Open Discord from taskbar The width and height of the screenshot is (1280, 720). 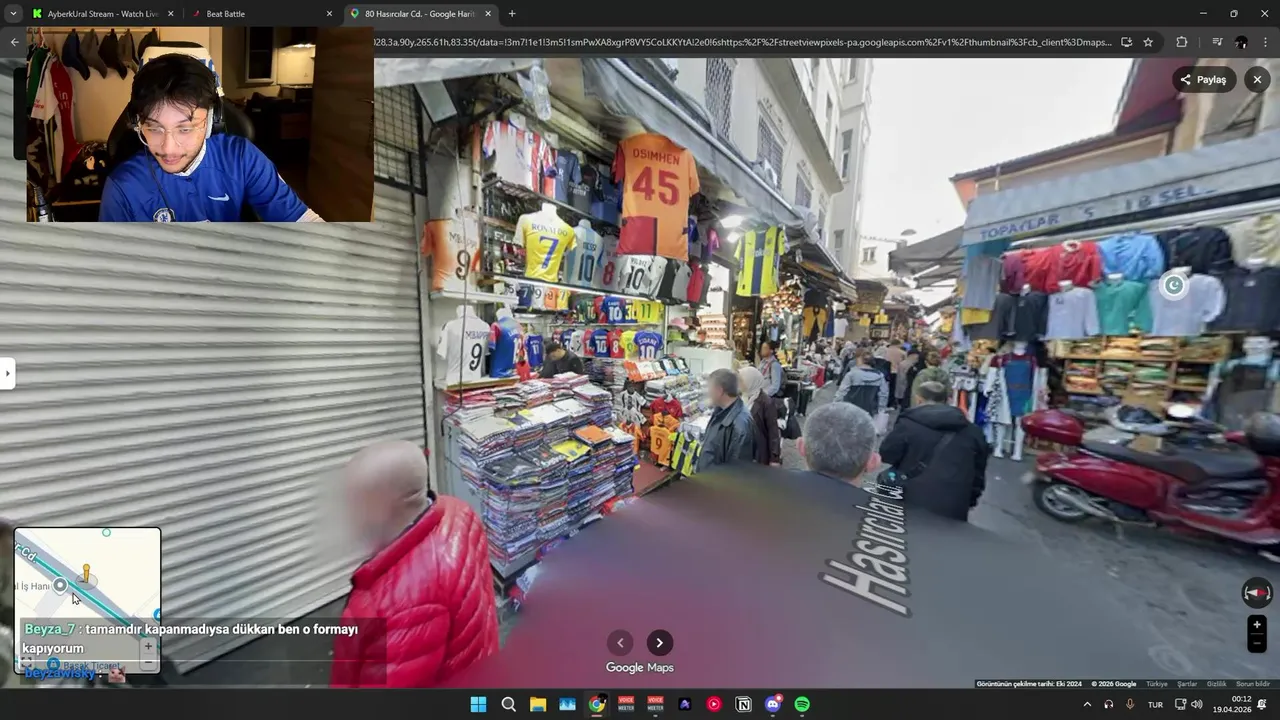[x=773, y=704]
